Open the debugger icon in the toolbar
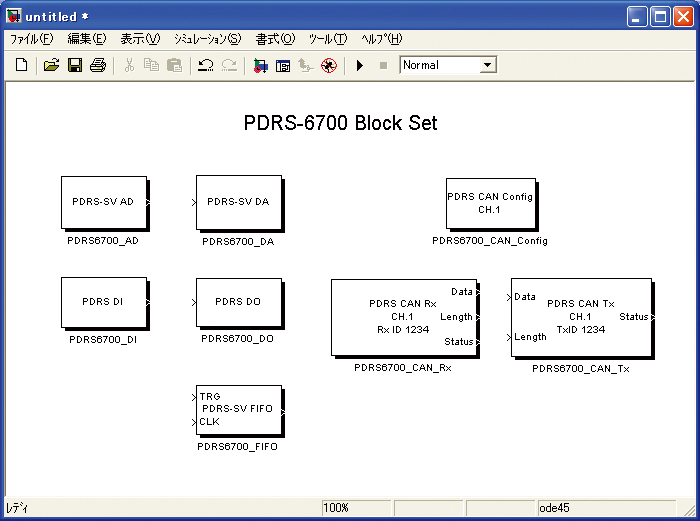Viewport: 700px width, 521px height. coord(329,66)
